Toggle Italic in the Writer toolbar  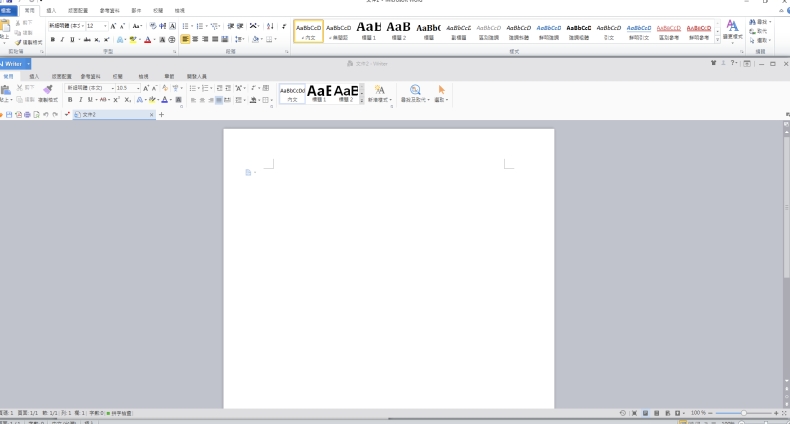point(80,100)
